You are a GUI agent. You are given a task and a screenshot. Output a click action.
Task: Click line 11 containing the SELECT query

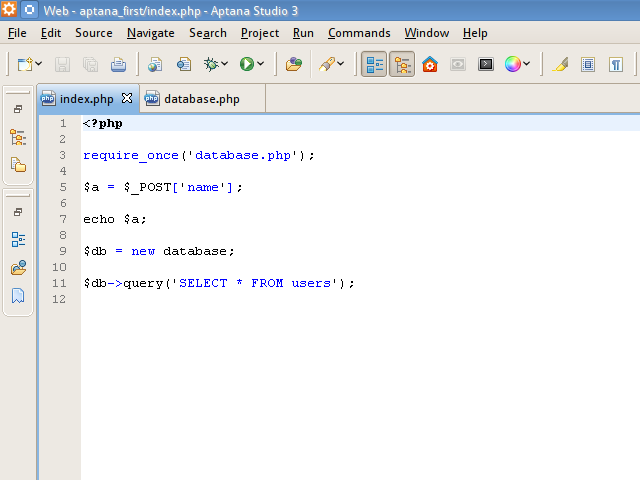pyautogui.click(x=219, y=283)
